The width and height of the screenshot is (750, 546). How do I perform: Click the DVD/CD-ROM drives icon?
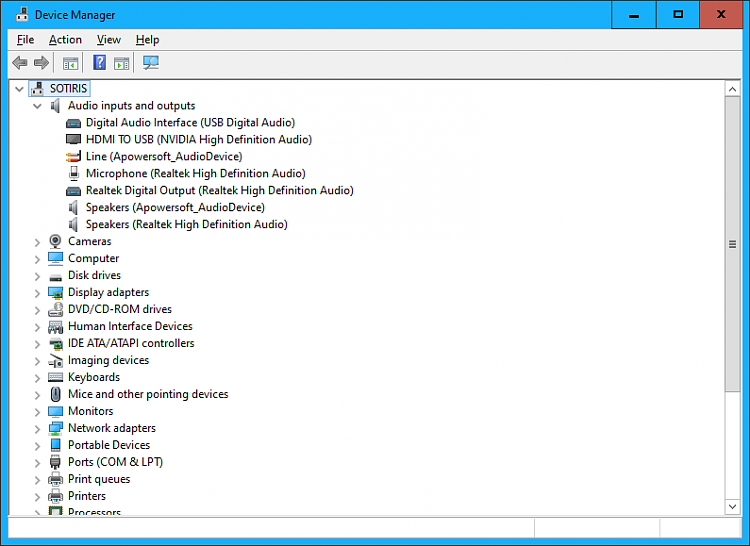pyautogui.click(x=55, y=309)
